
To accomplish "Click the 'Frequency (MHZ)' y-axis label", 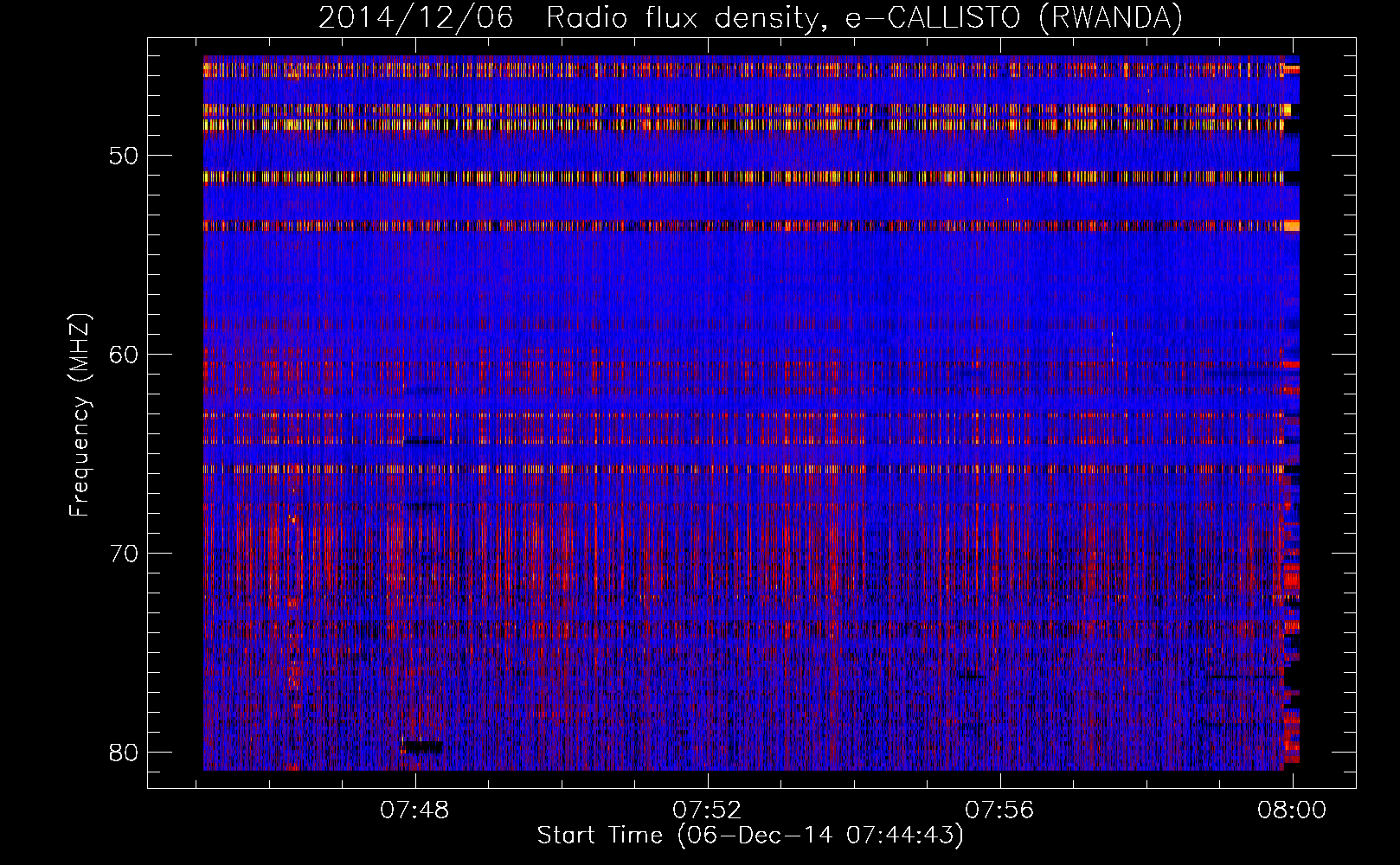I will pos(80,415).
